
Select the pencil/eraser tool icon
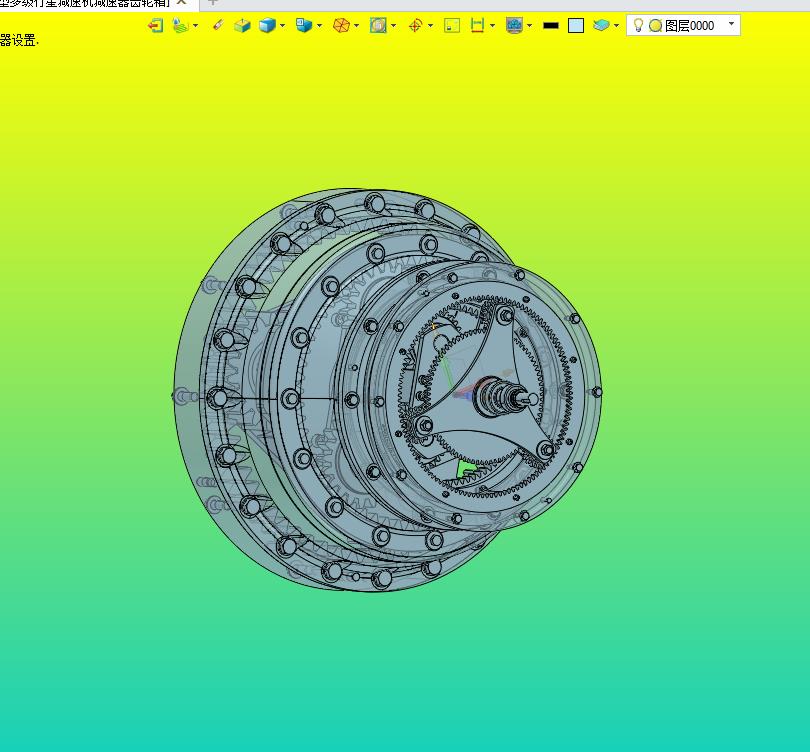218,25
